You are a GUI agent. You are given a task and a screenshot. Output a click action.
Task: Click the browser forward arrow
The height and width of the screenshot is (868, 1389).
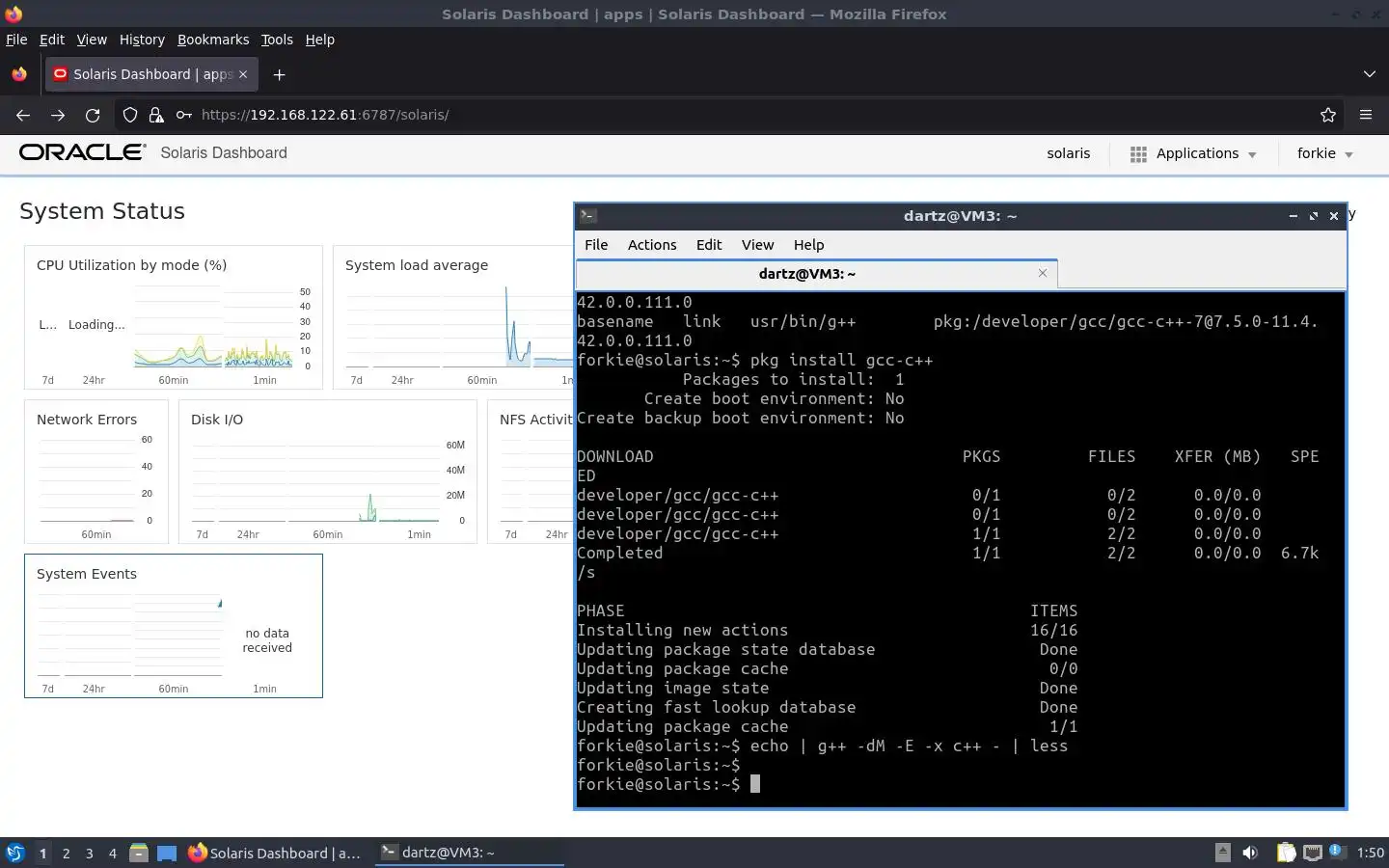coord(58,115)
